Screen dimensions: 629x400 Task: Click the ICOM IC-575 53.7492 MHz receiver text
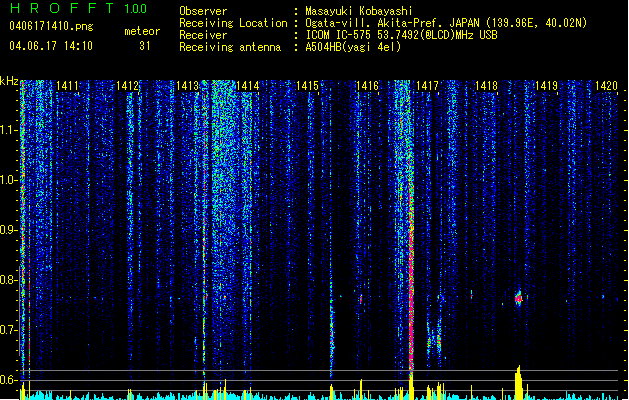click(402, 35)
